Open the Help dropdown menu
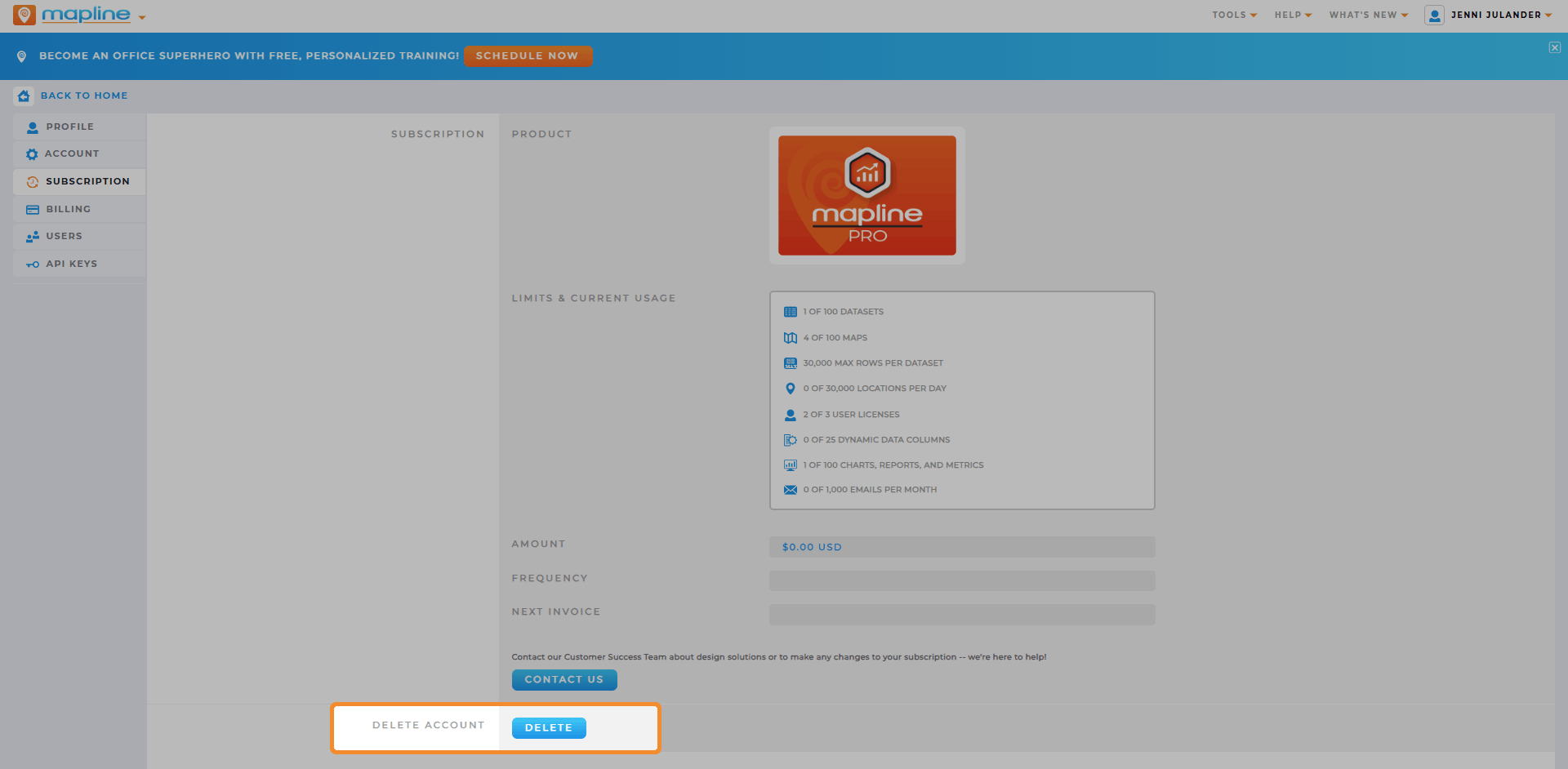This screenshot has height=769, width=1568. point(1293,15)
